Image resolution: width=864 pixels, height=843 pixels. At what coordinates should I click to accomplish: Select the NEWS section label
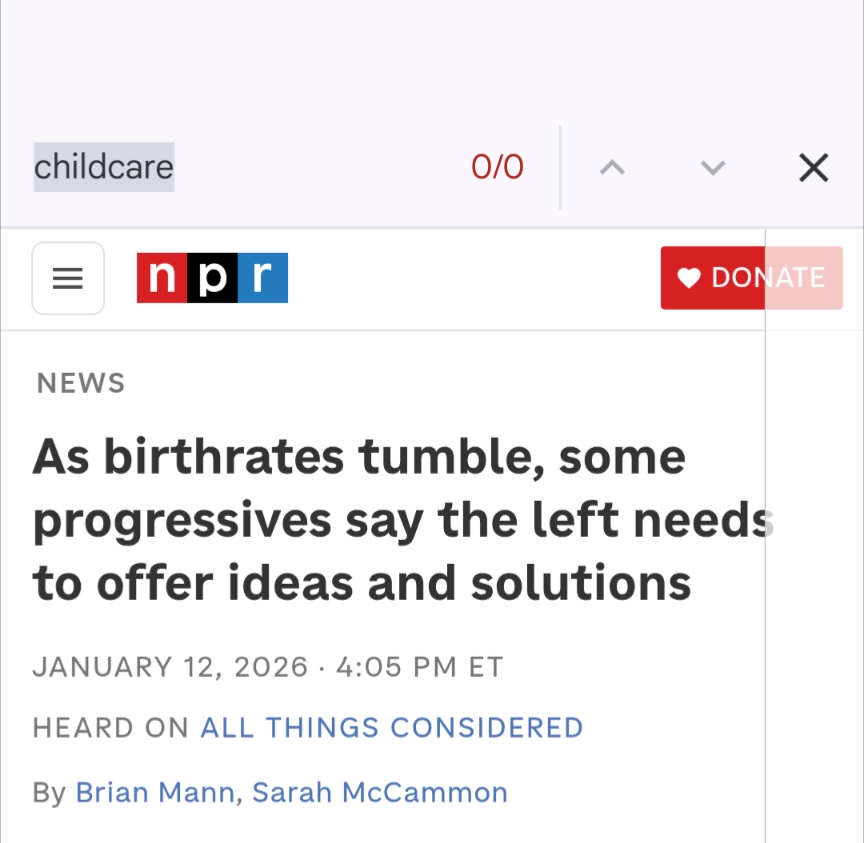tap(81, 383)
